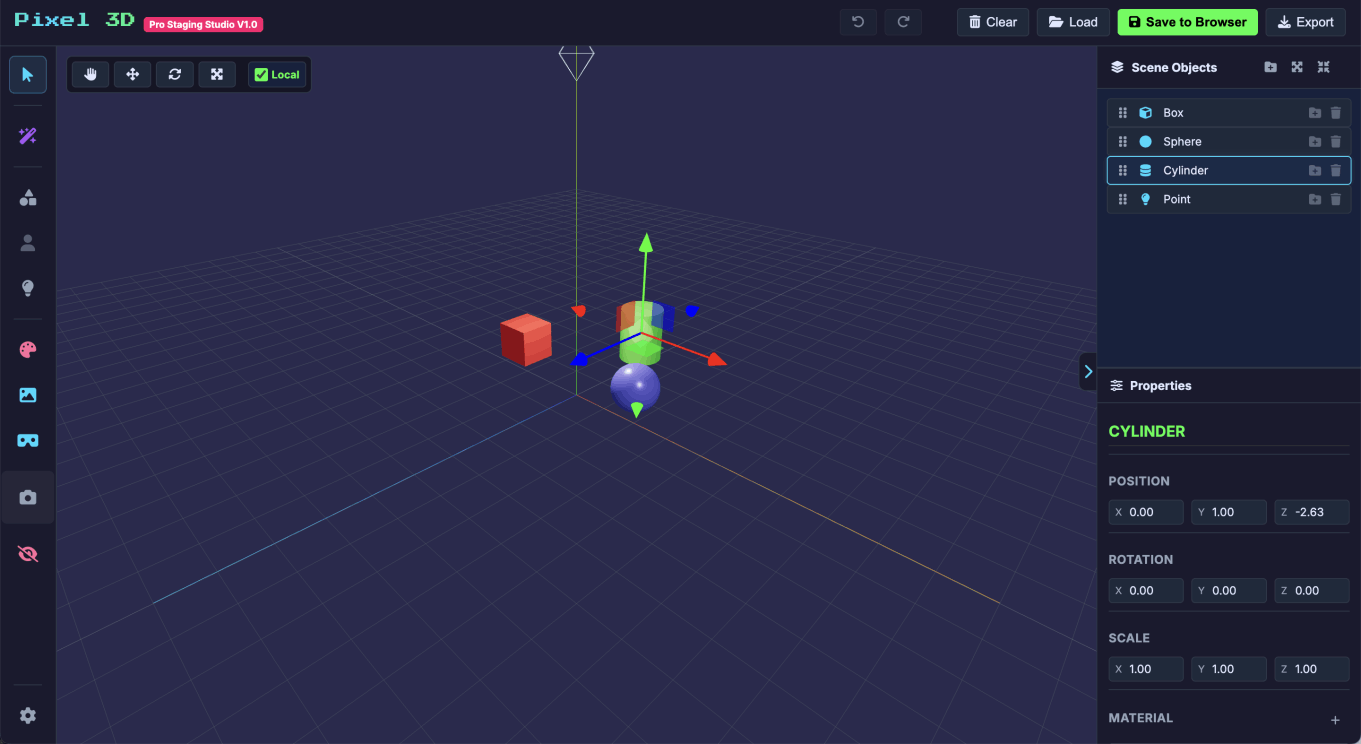Edit Scale Y field

point(1229,669)
